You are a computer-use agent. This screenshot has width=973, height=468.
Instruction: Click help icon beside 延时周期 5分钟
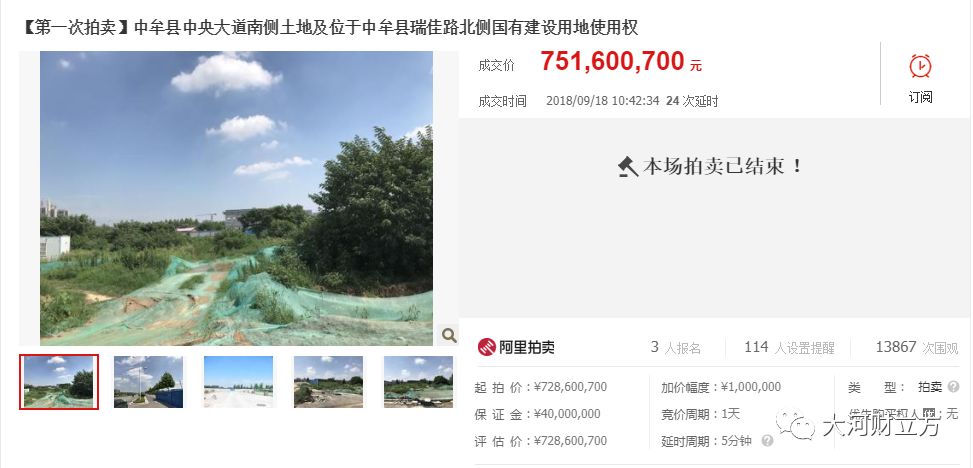click(767, 441)
